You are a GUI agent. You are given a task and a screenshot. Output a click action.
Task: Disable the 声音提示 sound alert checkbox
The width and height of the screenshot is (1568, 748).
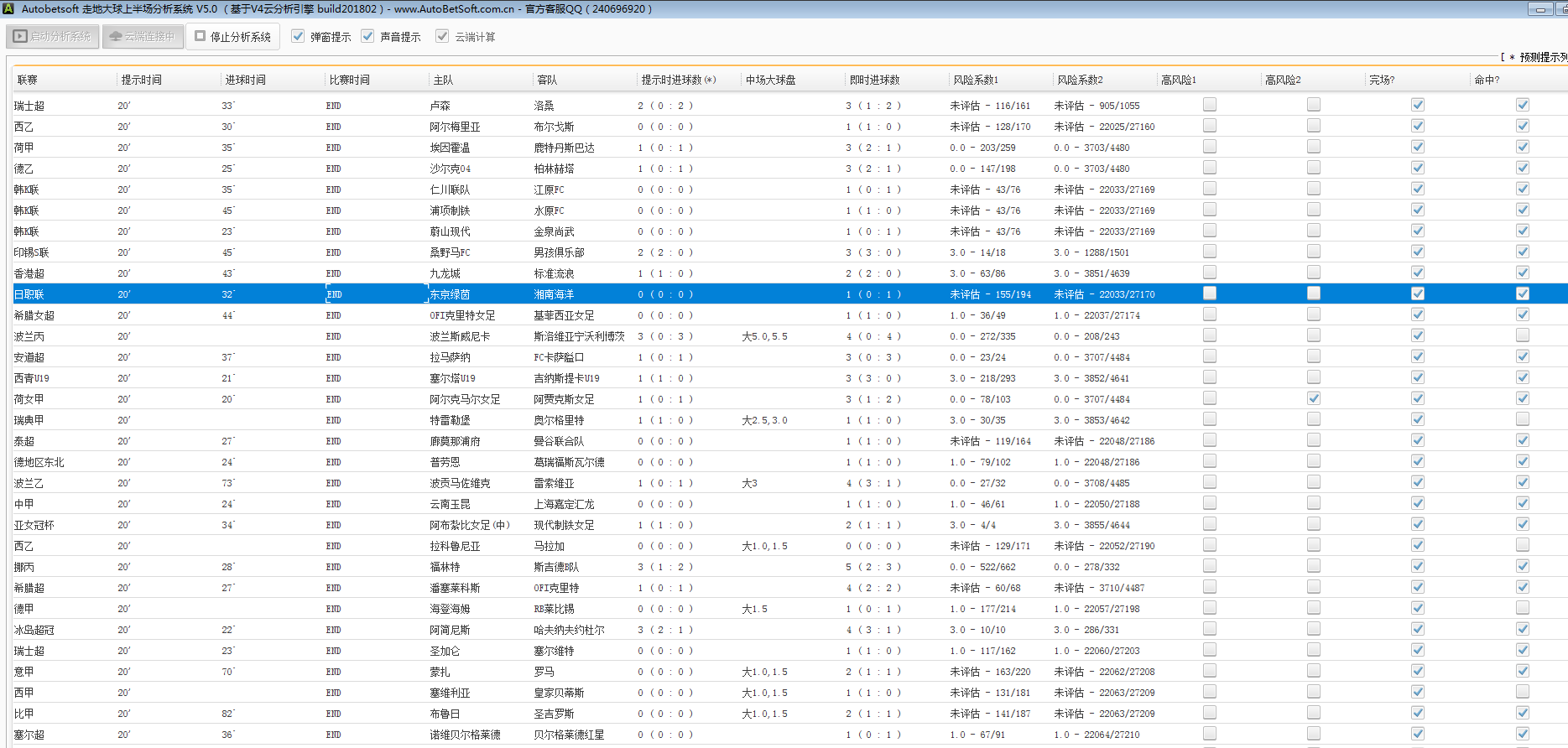(x=367, y=37)
